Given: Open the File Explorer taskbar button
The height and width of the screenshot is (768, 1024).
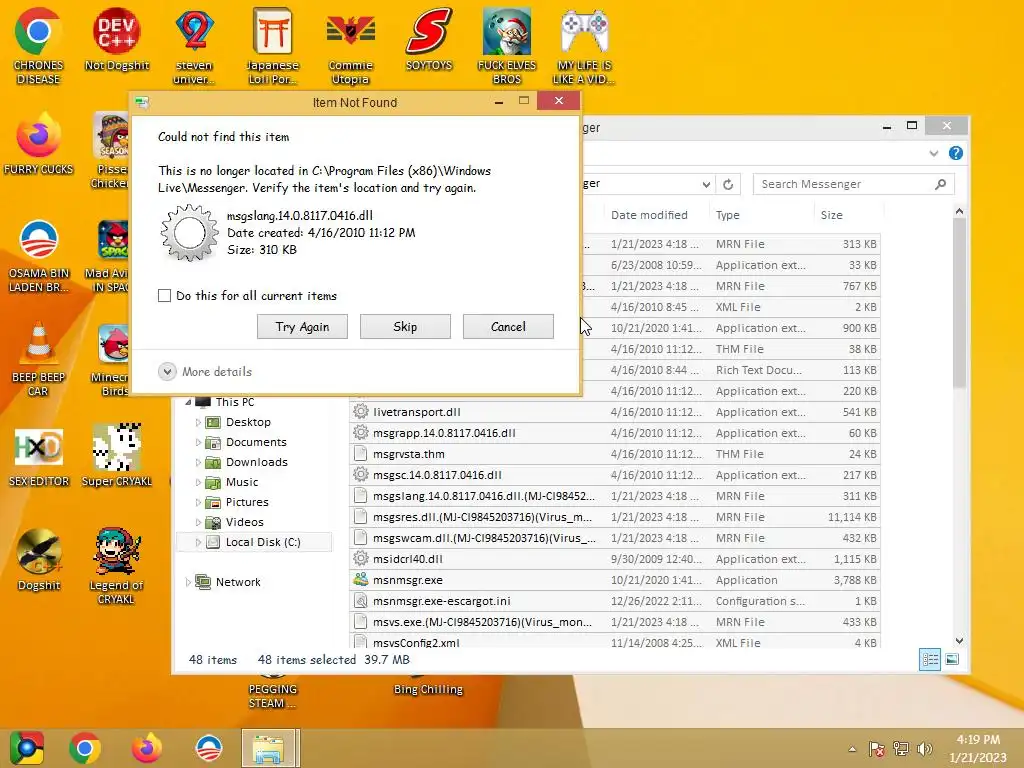Looking at the screenshot, I should tap(270, 748).
